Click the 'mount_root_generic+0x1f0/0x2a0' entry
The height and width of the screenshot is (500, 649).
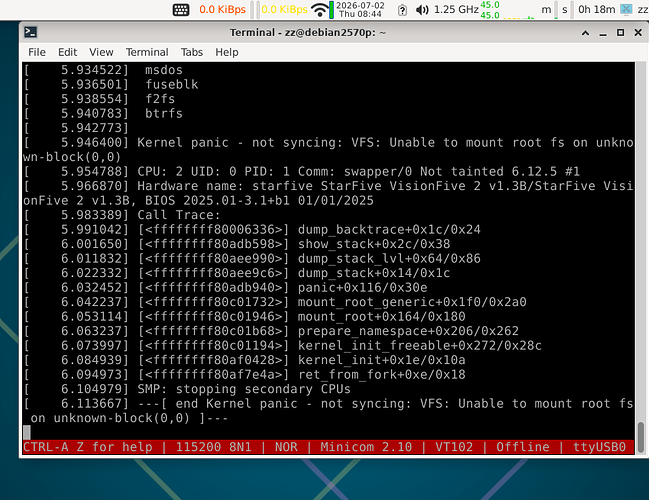pos(412,302)
